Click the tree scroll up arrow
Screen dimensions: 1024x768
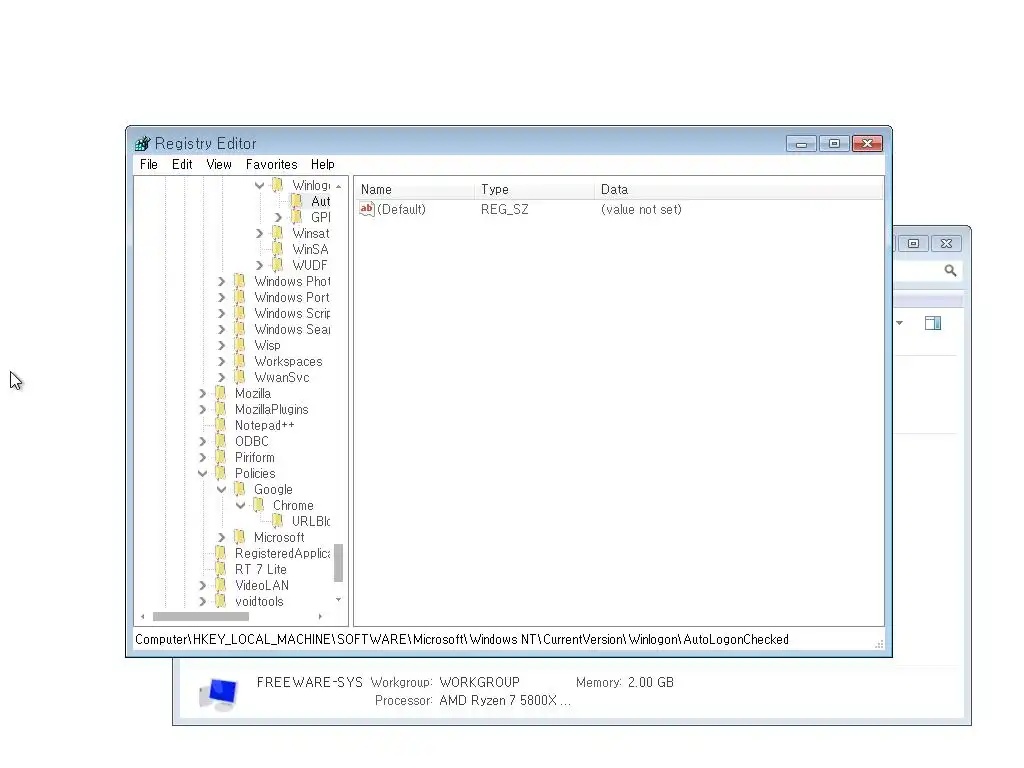pos(338,186)
